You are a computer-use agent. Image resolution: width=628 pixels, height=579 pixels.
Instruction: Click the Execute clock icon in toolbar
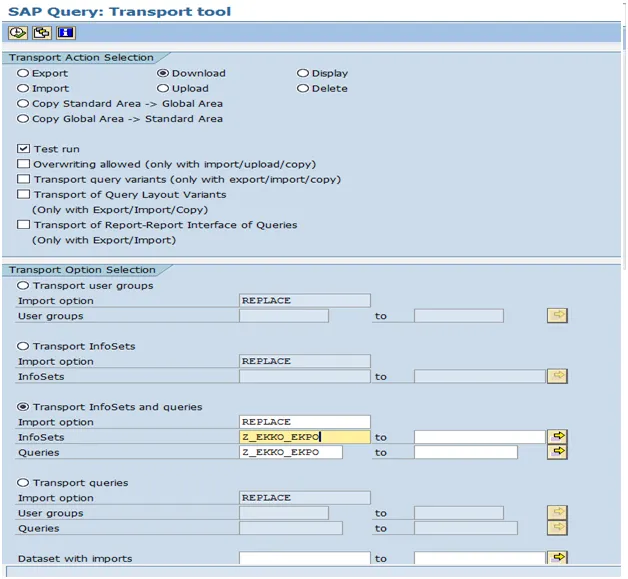(18, 32)
